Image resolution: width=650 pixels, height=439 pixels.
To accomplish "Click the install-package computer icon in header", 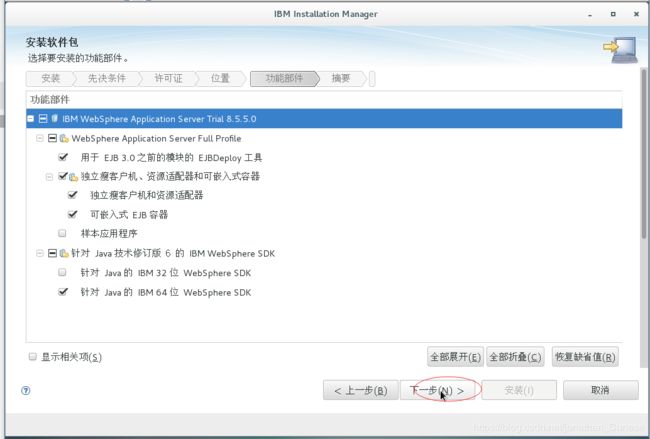I will [x=621, y=50].
